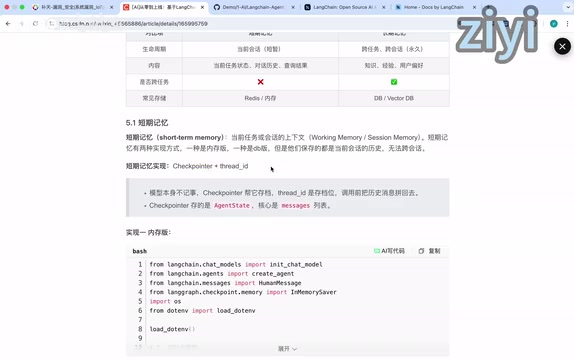
Task: Click the inline code AgentState
Action: tap(232, 205)
